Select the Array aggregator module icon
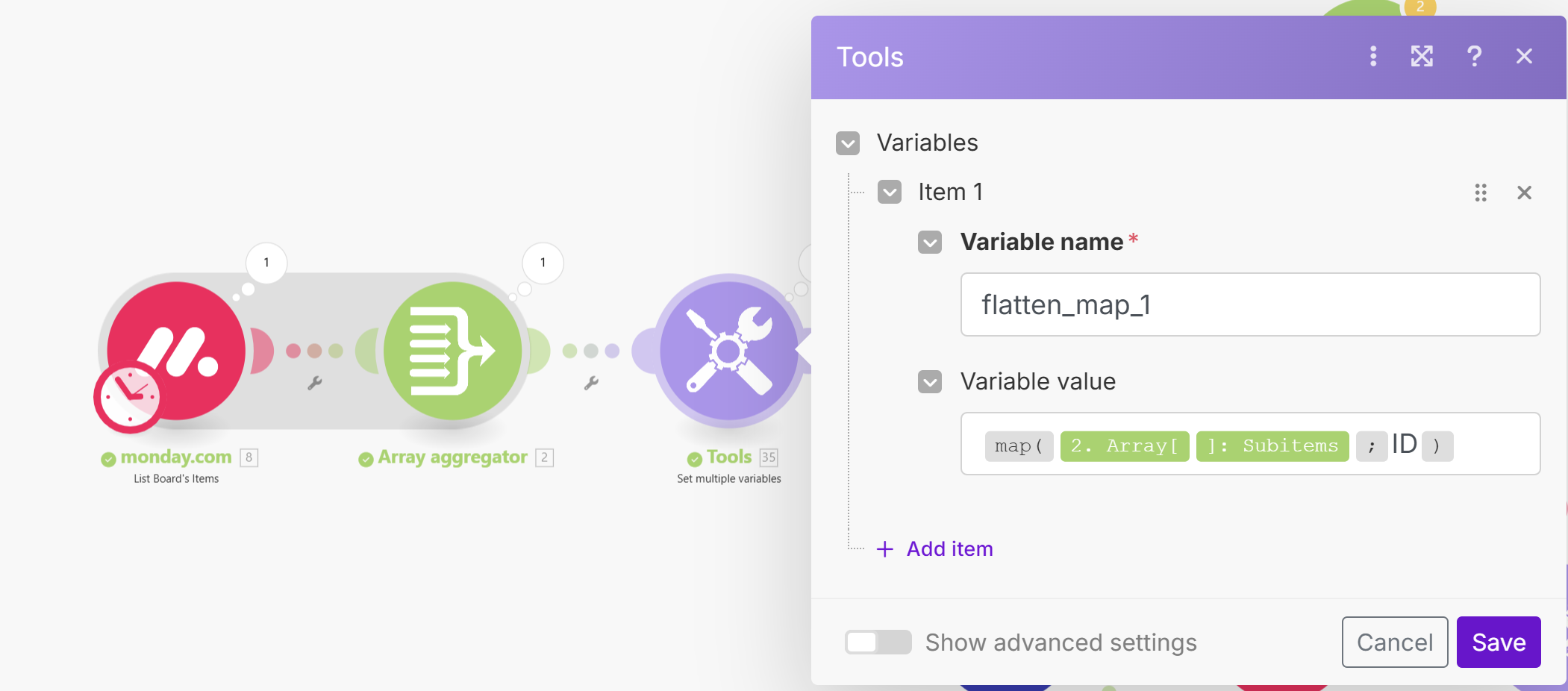The height and width of the screenshot is (691, 1568). [453, 350]
